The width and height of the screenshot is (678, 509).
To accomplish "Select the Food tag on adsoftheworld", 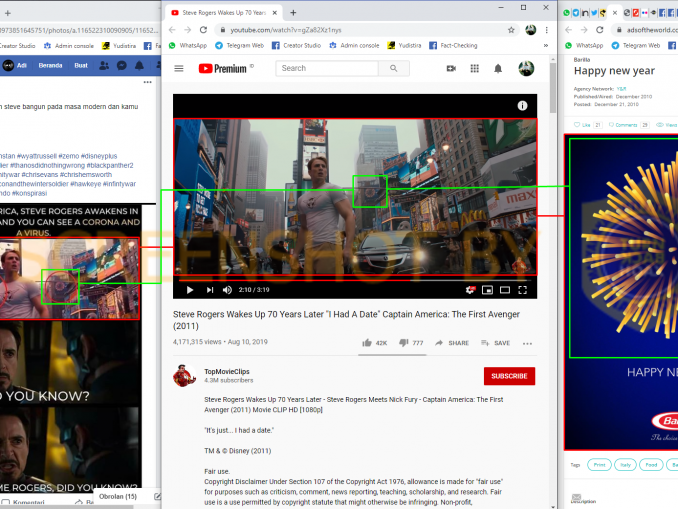I will click(x=651, y=465).
